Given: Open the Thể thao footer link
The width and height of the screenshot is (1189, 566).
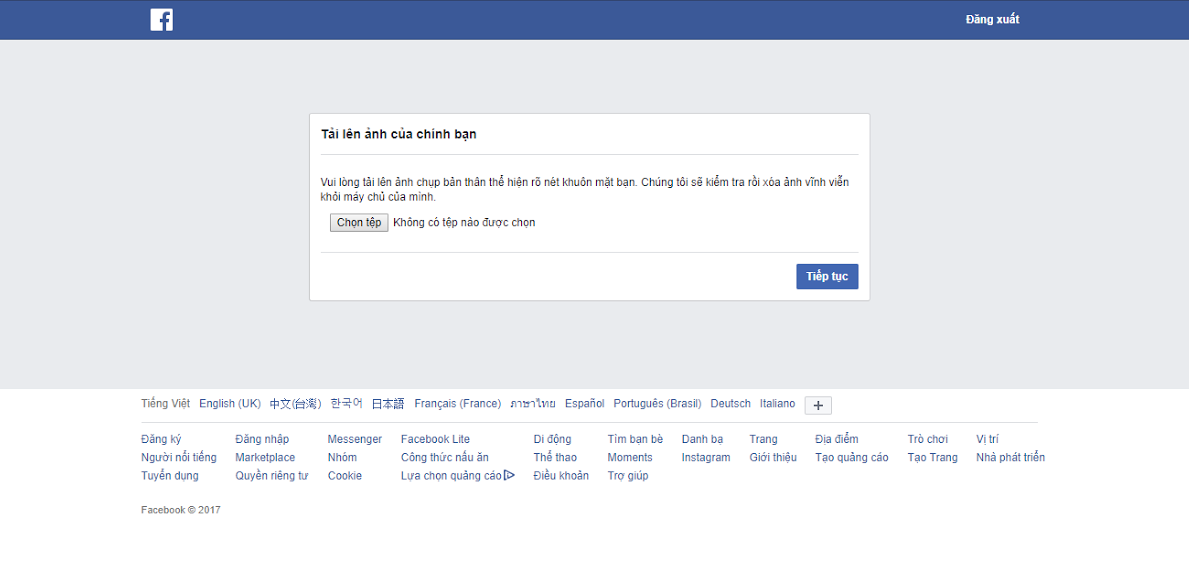Looking at the screenshot, I should pos(555,458).
